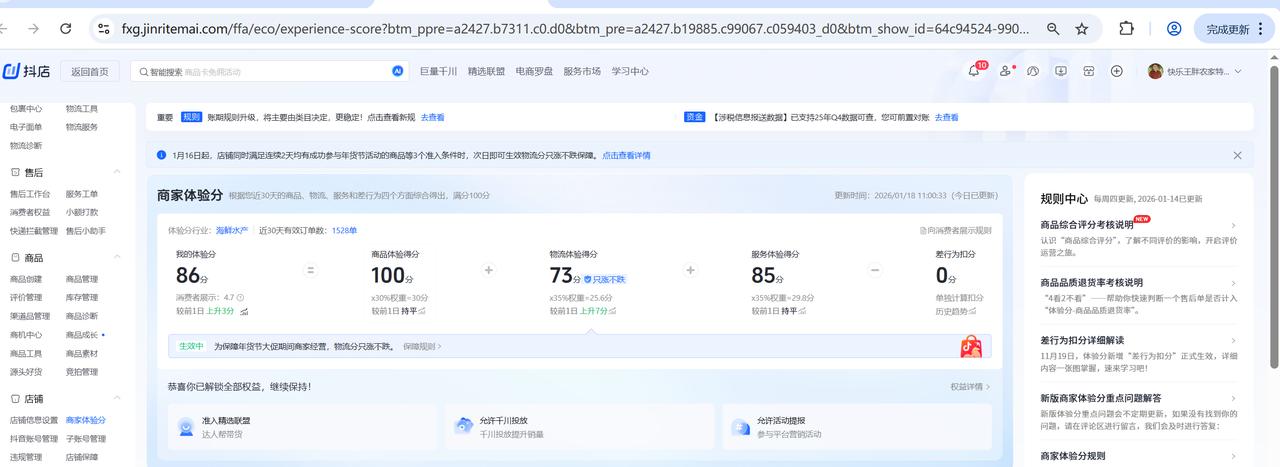This screenshot has width=1280, height=467.
Task: Open 商品综合评分考核说明 rule article
Action: 1087,225
